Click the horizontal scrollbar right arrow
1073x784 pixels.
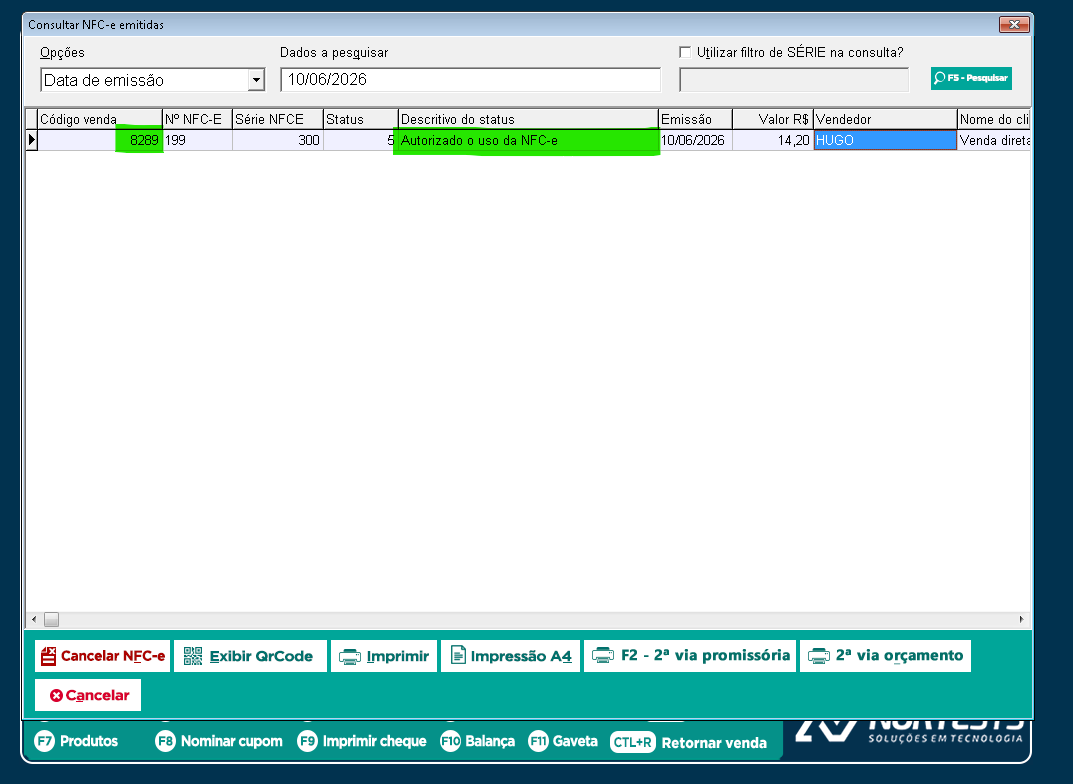[1021, 619]
